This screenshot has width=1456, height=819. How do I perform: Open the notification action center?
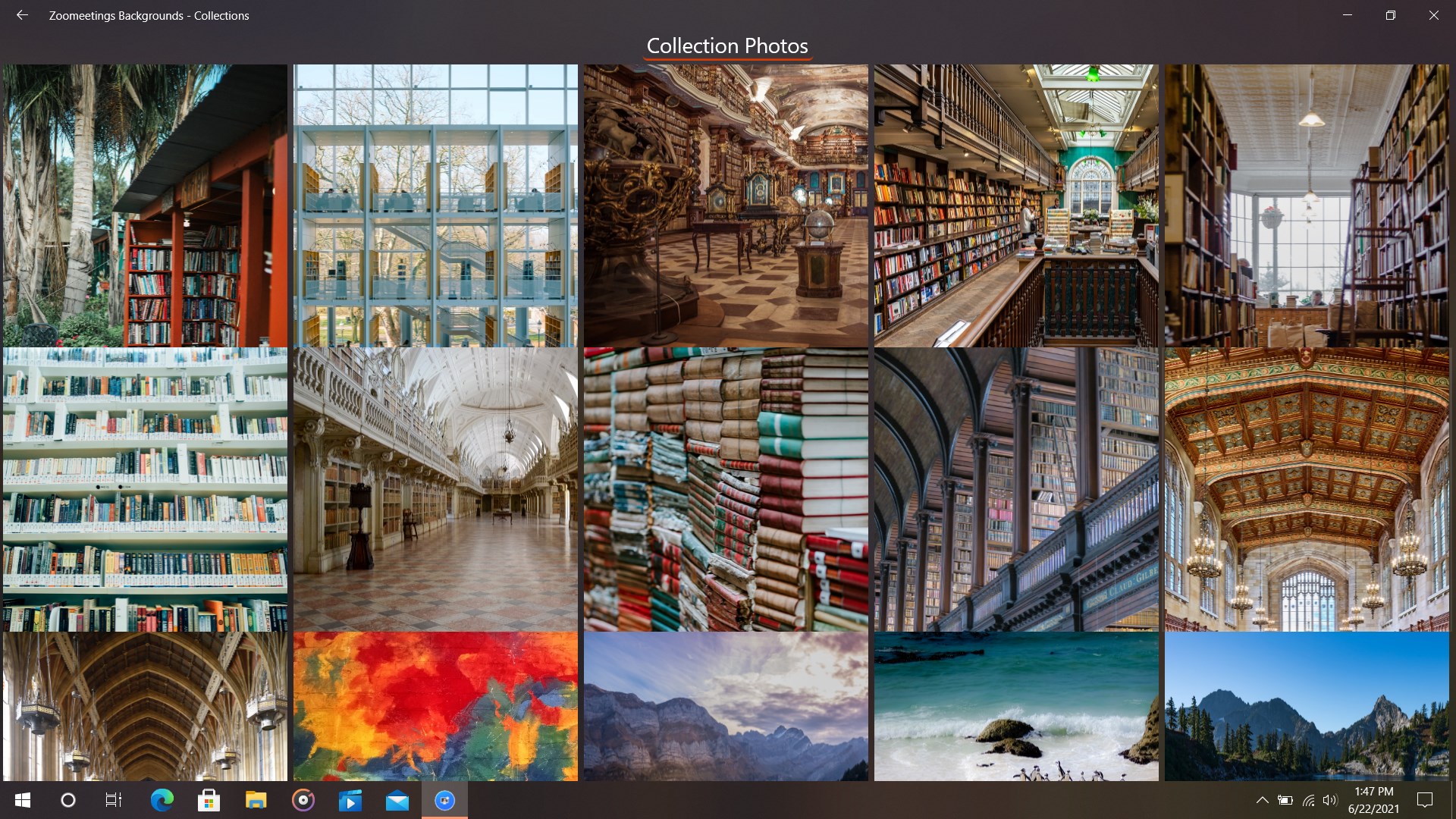(x=1425, y=800)
